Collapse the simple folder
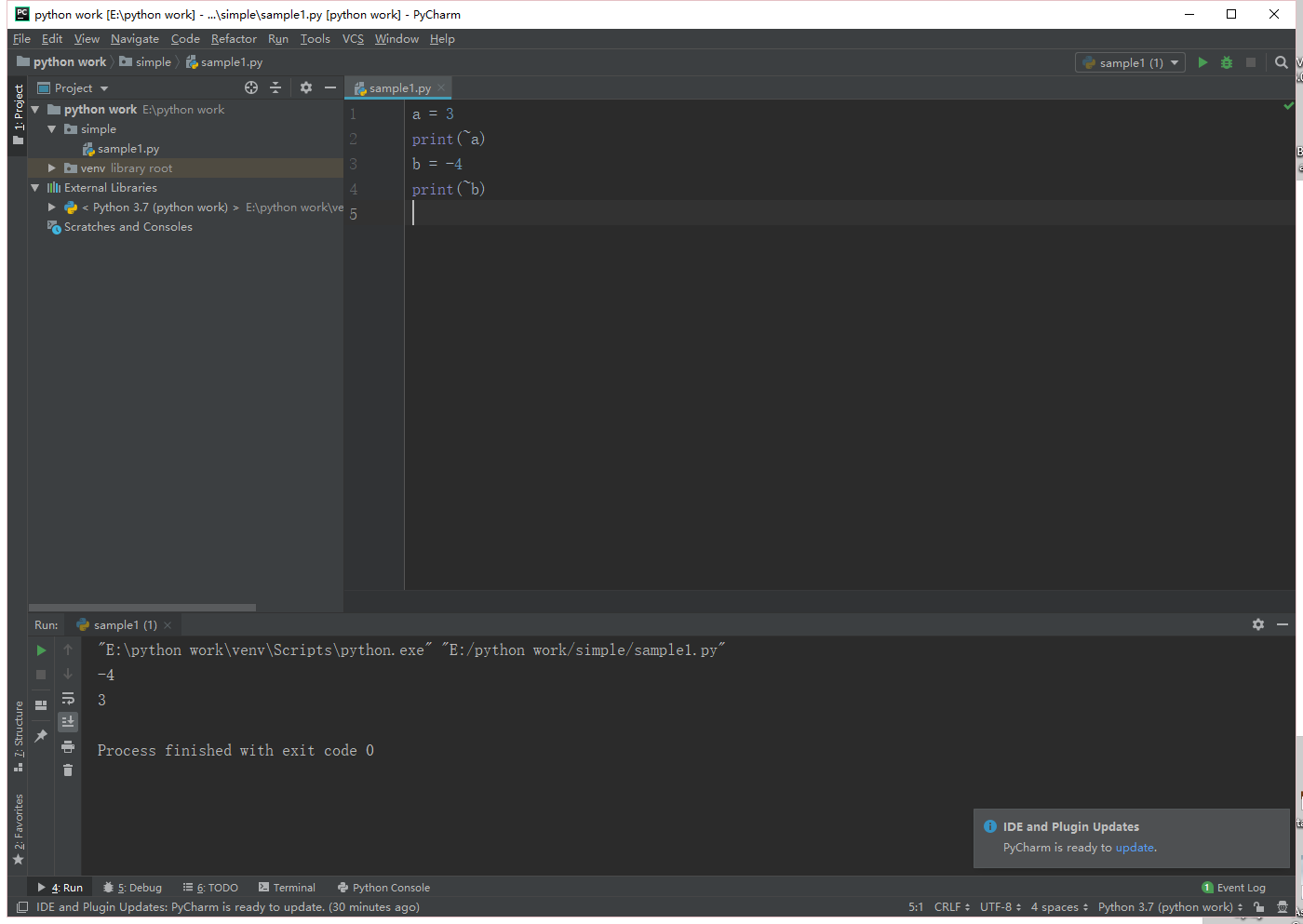The height and width of the screenshot is (924, 1303). coord(52,129)
